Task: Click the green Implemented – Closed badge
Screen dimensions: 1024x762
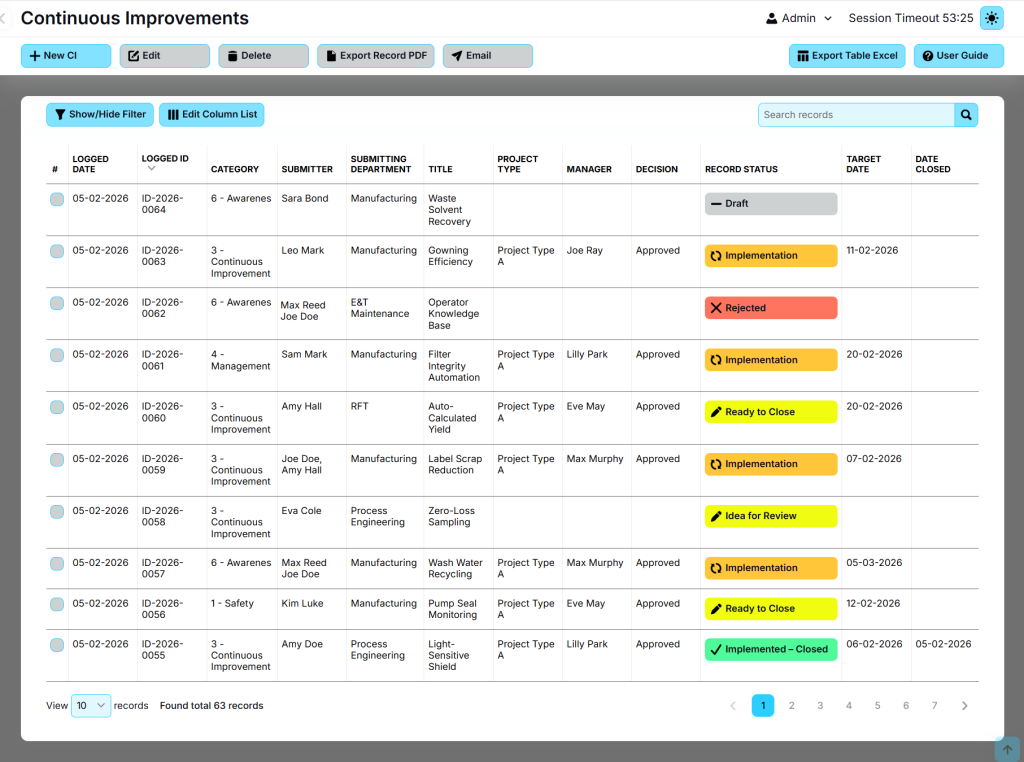Action: pos(771,649)
